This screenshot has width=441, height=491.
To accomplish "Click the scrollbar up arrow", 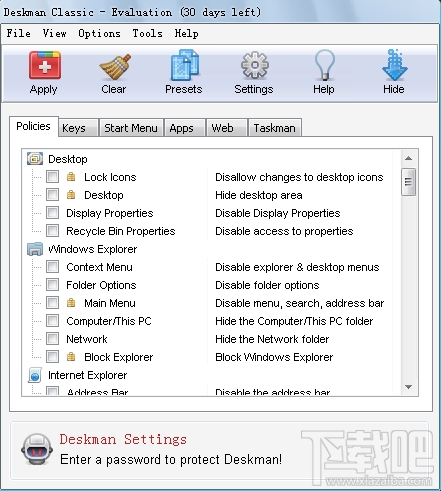I will point(408,158).
